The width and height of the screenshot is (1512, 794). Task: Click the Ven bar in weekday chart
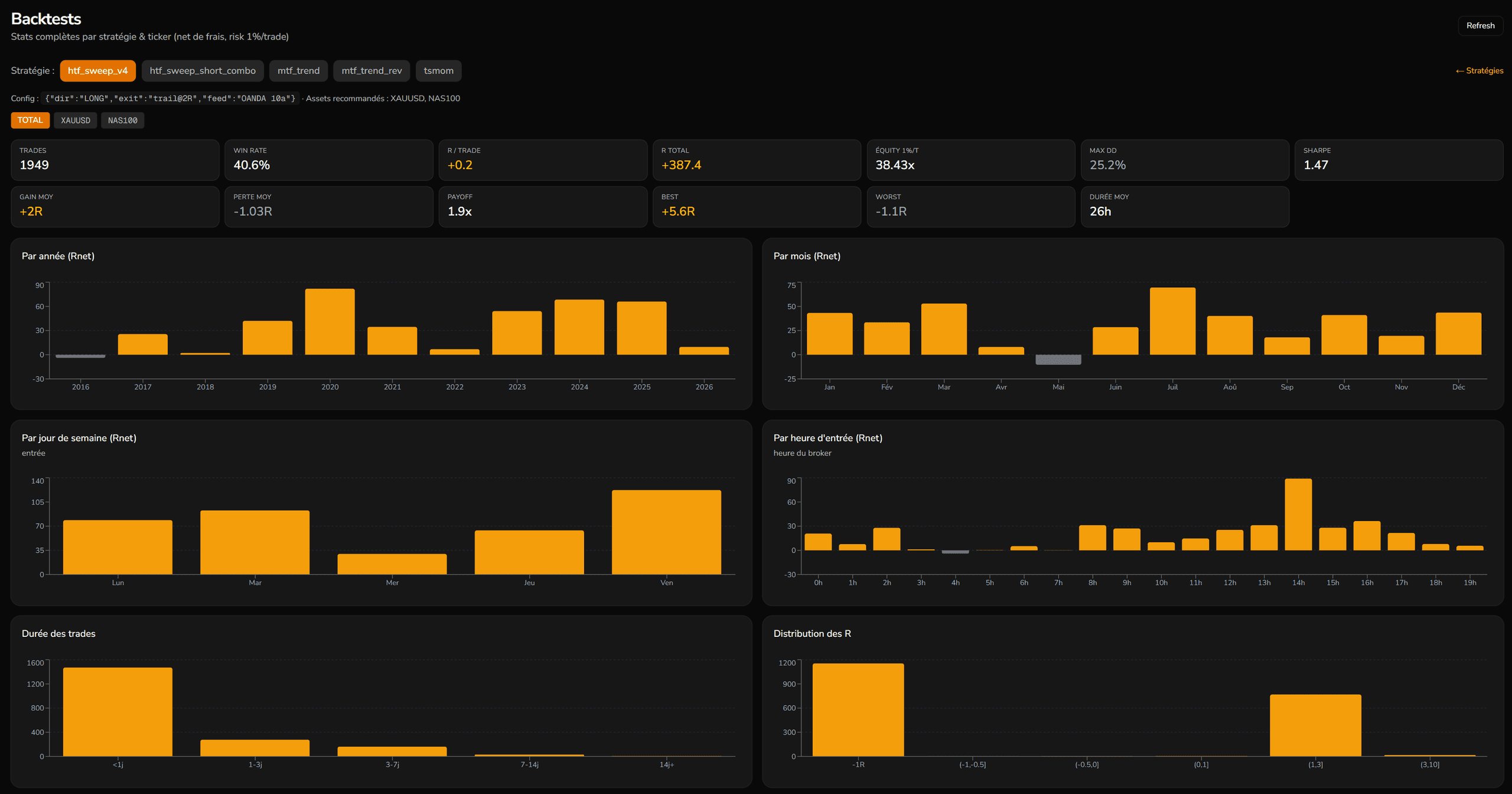pos(666,532)
